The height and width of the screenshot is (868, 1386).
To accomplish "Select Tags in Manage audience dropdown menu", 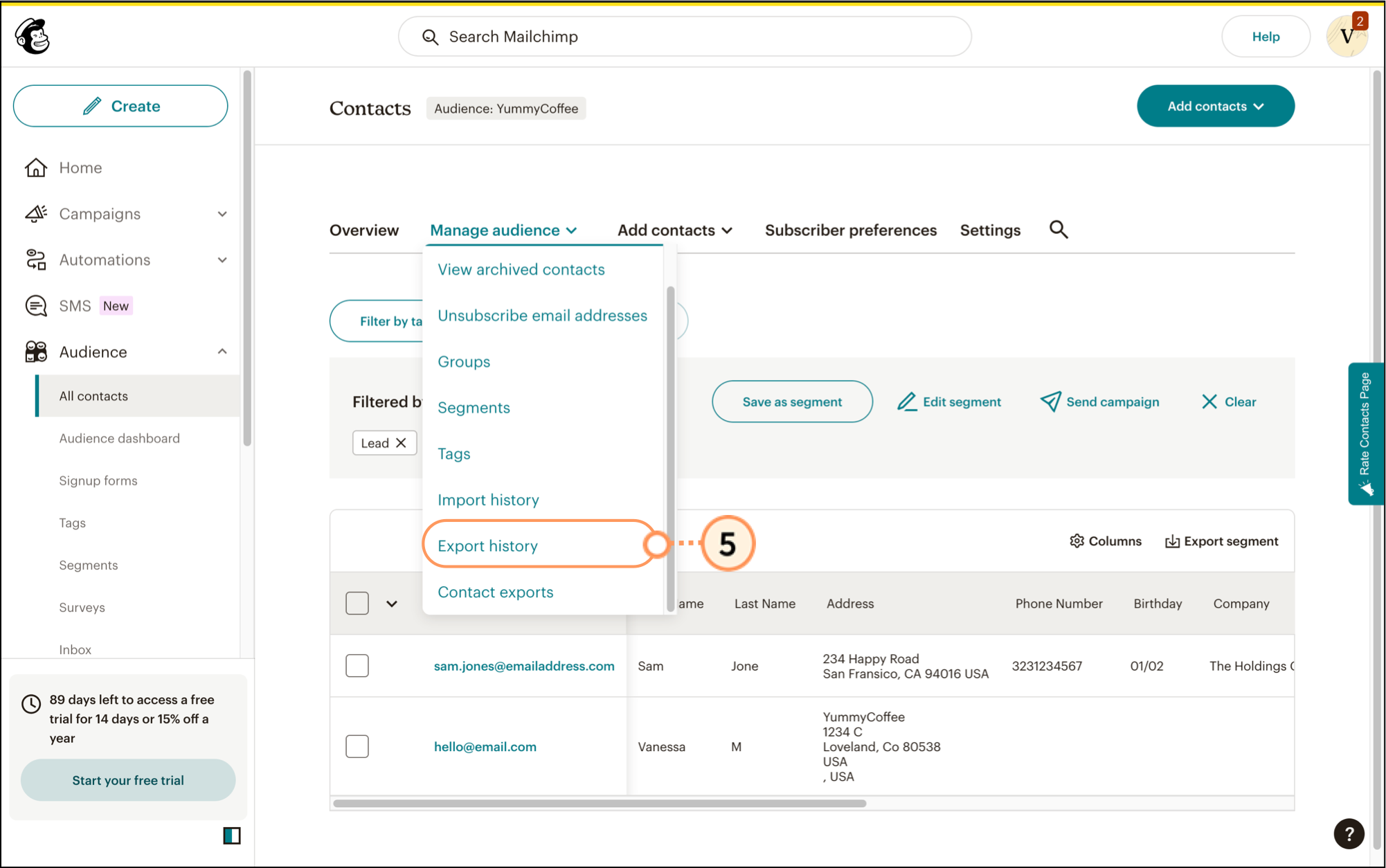I will click(x=453, y=454).
